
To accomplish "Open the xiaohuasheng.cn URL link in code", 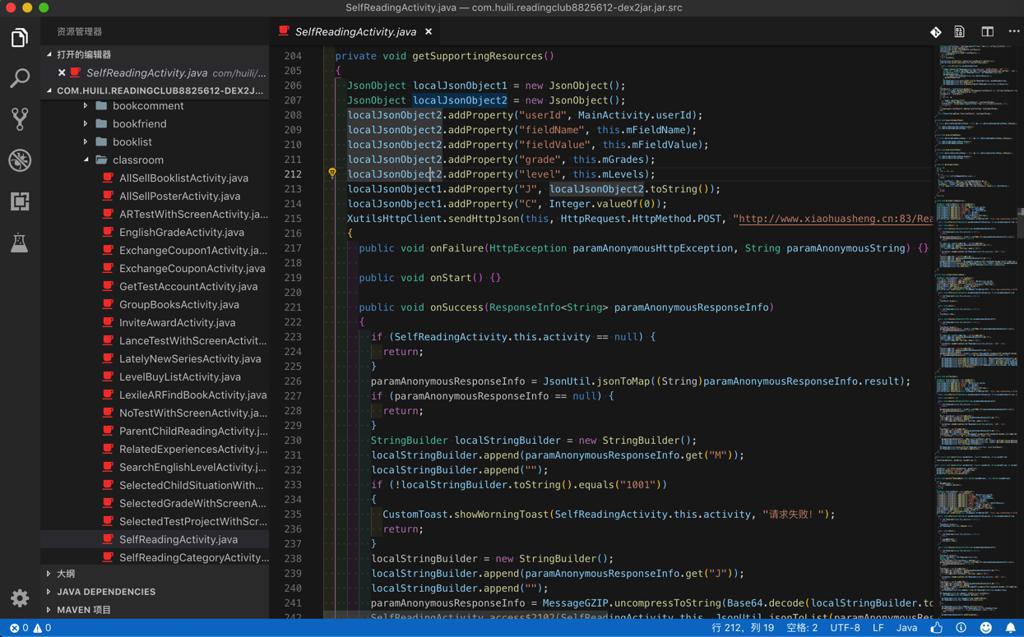I will coord(835,218).
